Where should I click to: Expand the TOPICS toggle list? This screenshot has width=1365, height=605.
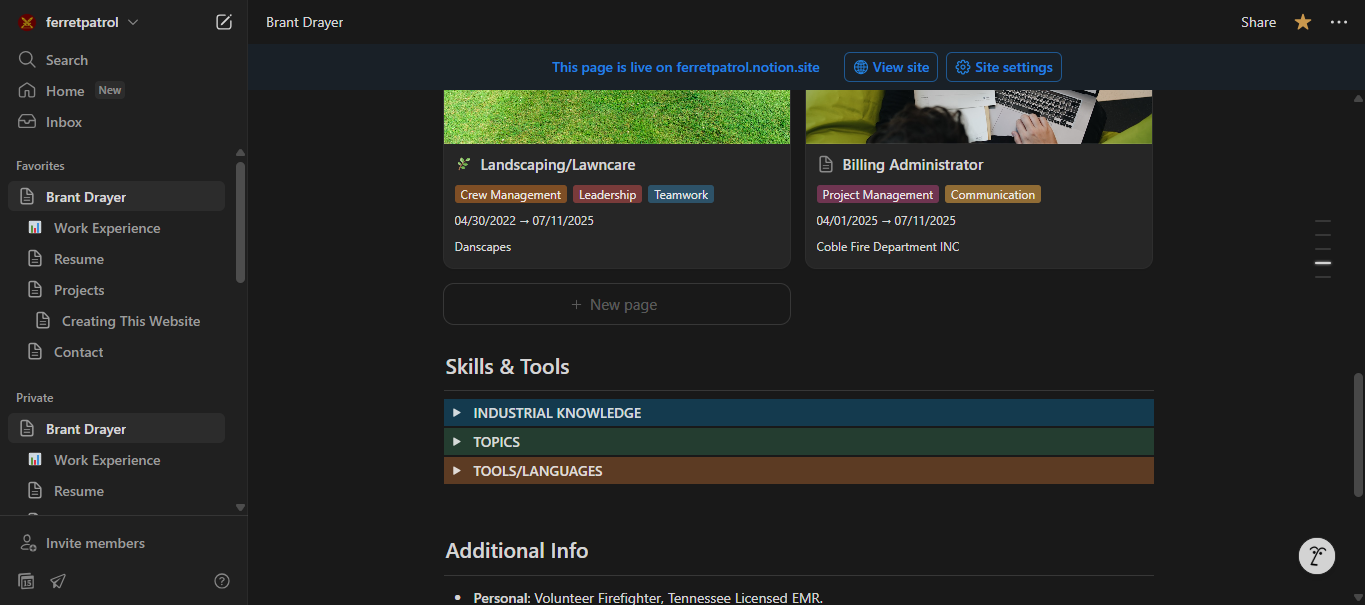(x=457, y=442)
